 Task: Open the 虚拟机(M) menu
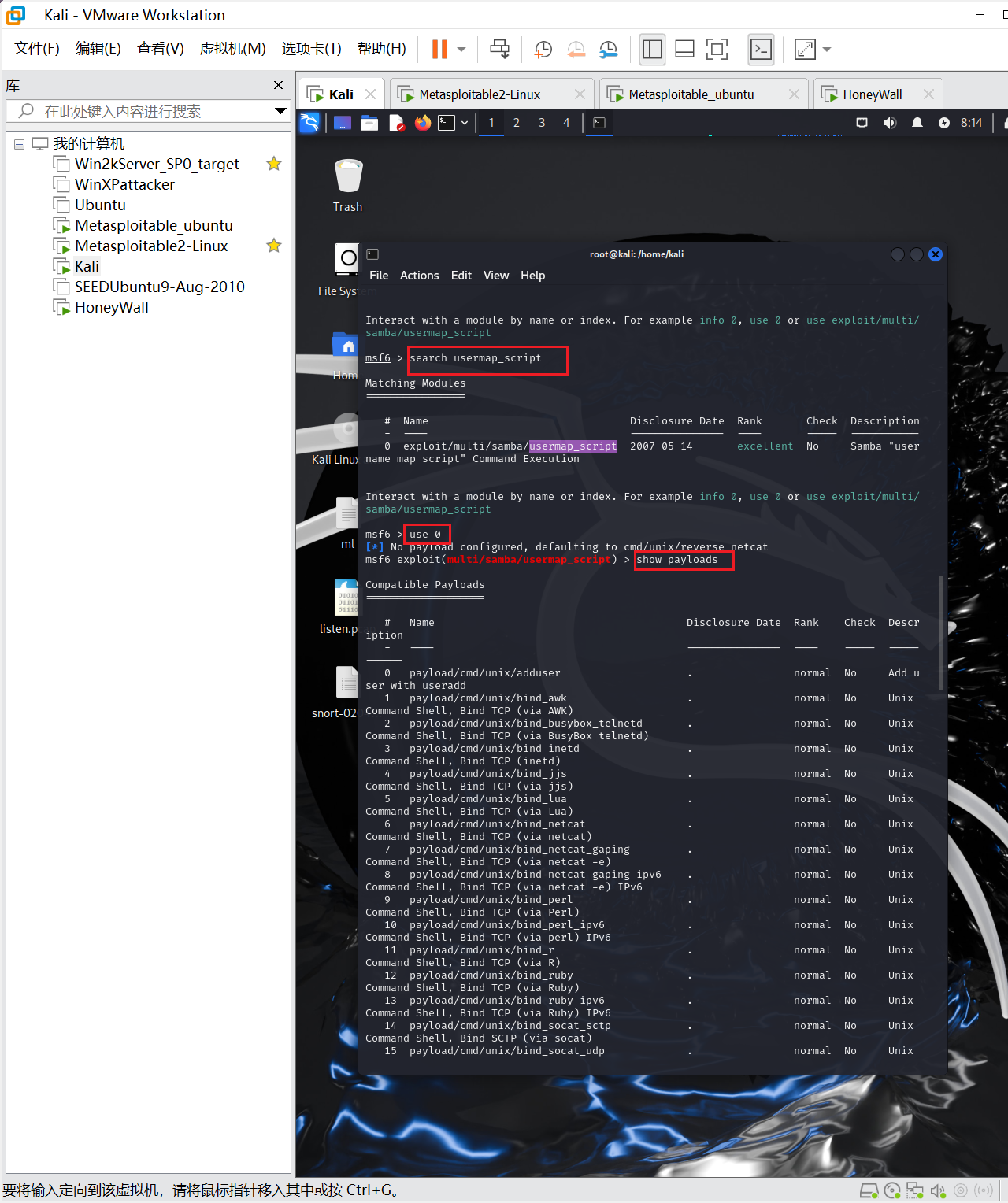coord(233,49)
